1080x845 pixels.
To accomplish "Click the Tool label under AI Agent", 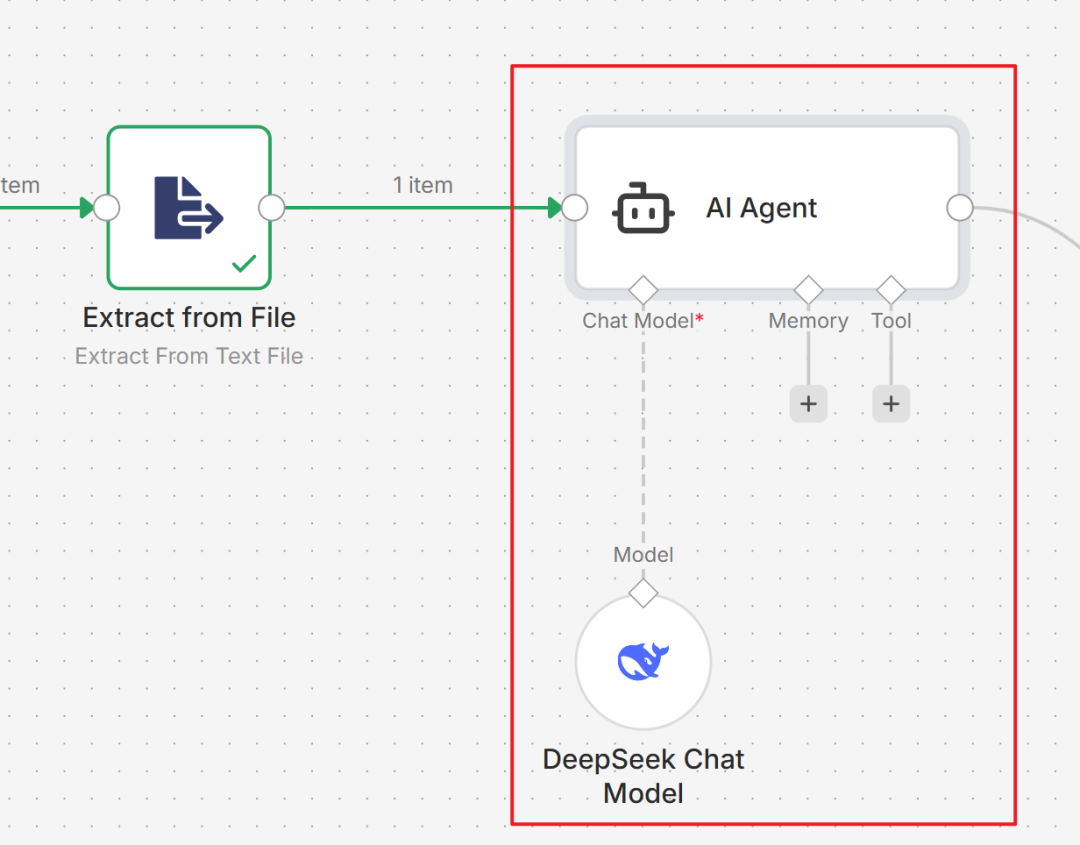I will (x=890, y=320).
